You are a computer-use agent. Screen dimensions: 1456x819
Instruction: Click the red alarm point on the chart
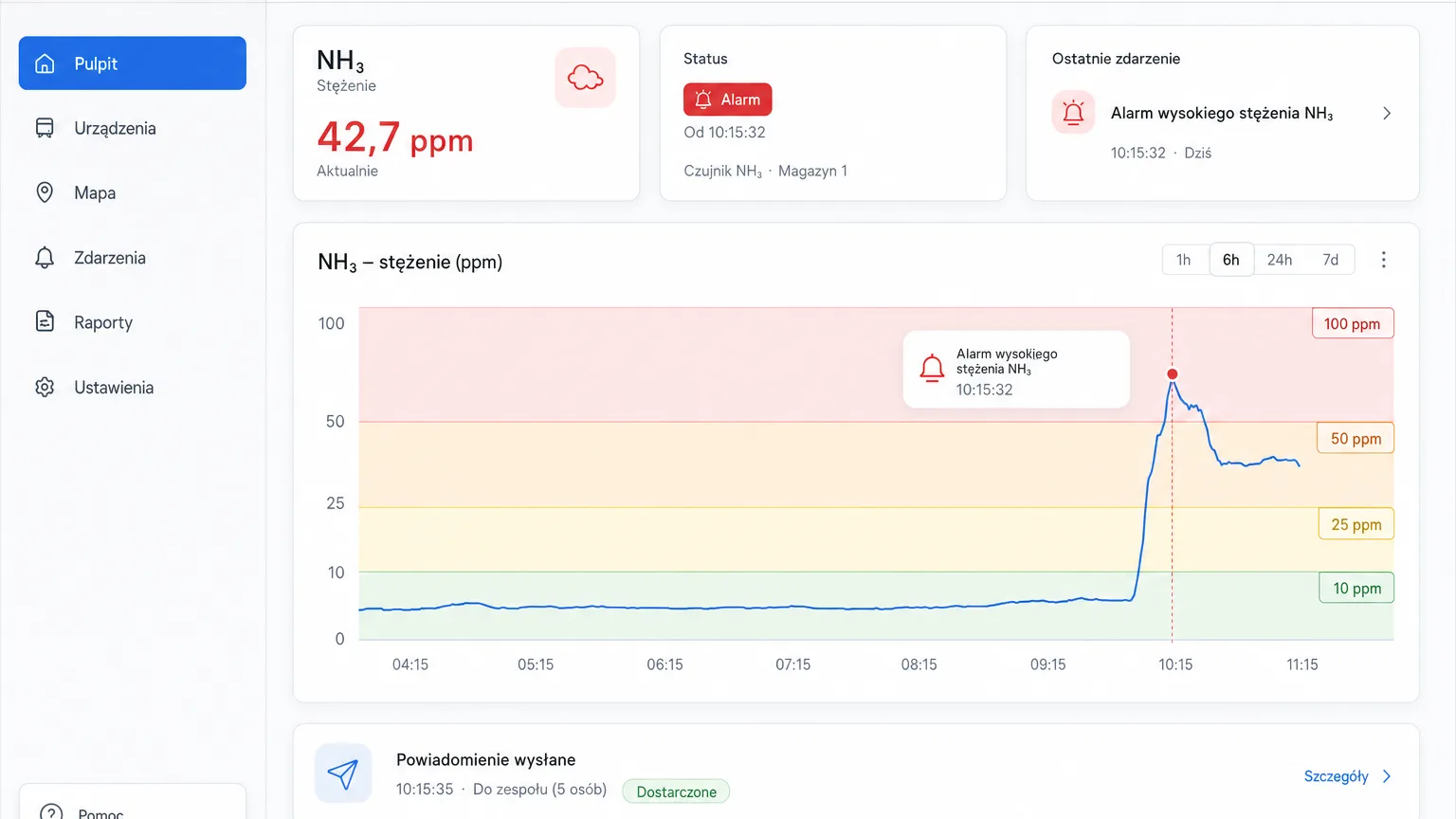click(x=1173, y=374)
